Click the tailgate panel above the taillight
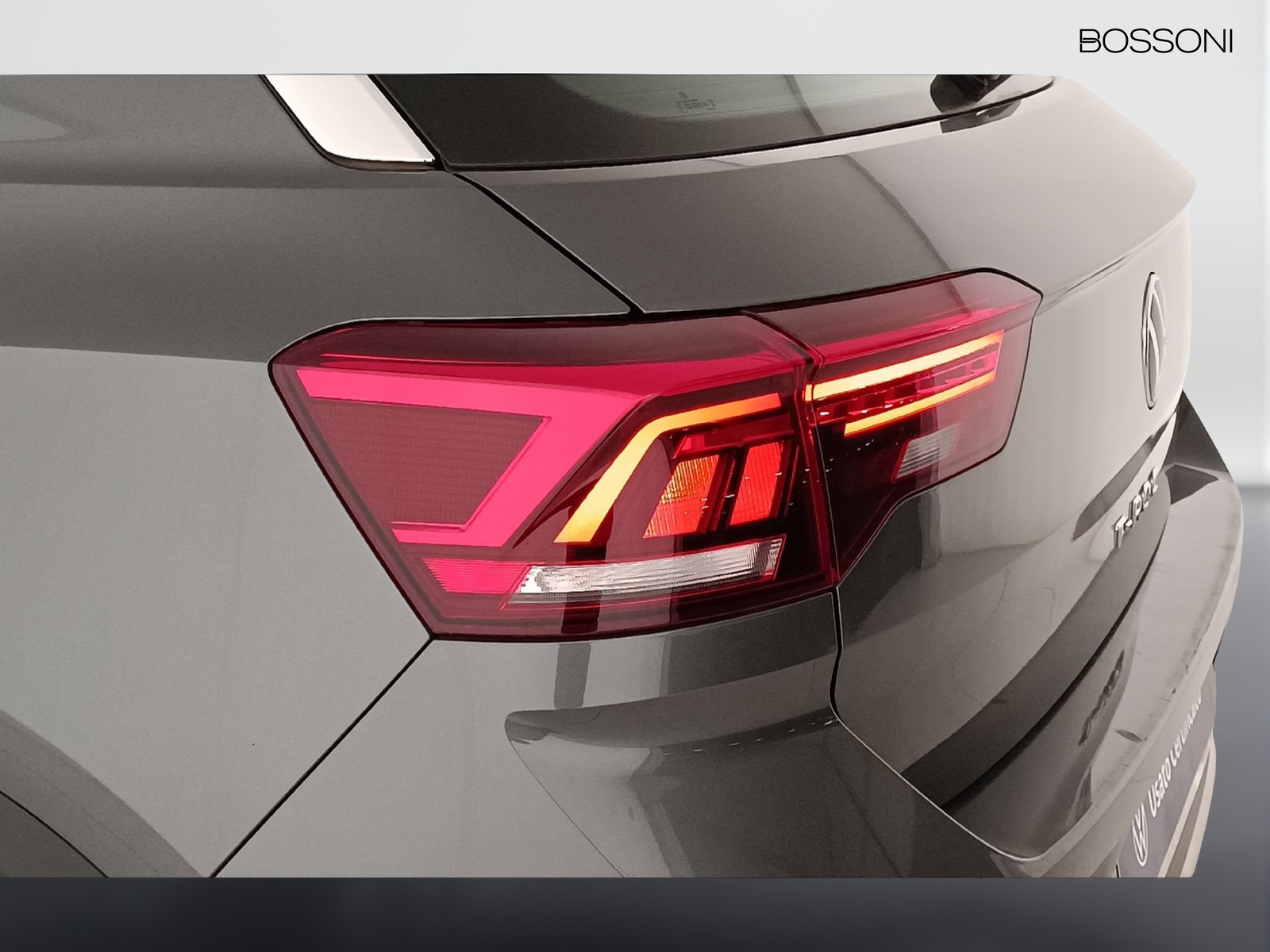This screenshot has height=952, width=1270. point(794,230)
